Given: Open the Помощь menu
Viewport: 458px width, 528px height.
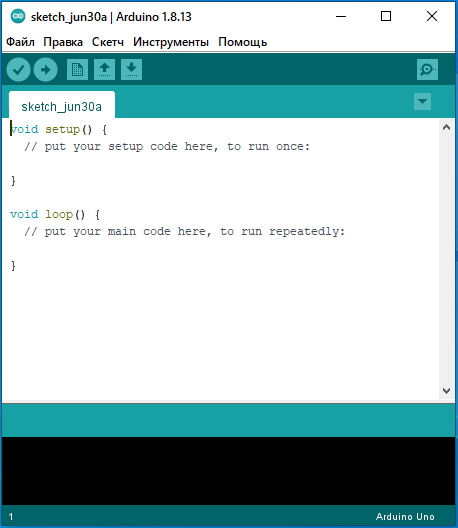Looking at the screenshot, I should click(x=242, y=42).
